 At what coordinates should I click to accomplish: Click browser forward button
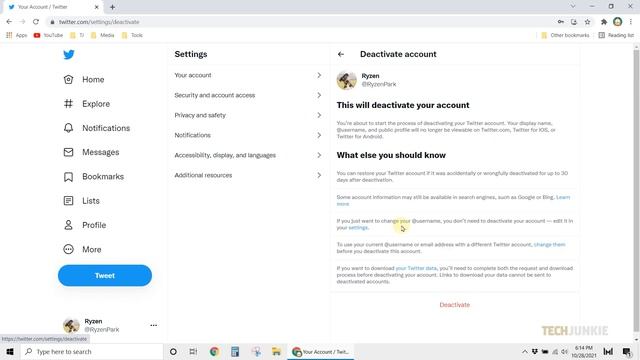click(x=22, y=22)
